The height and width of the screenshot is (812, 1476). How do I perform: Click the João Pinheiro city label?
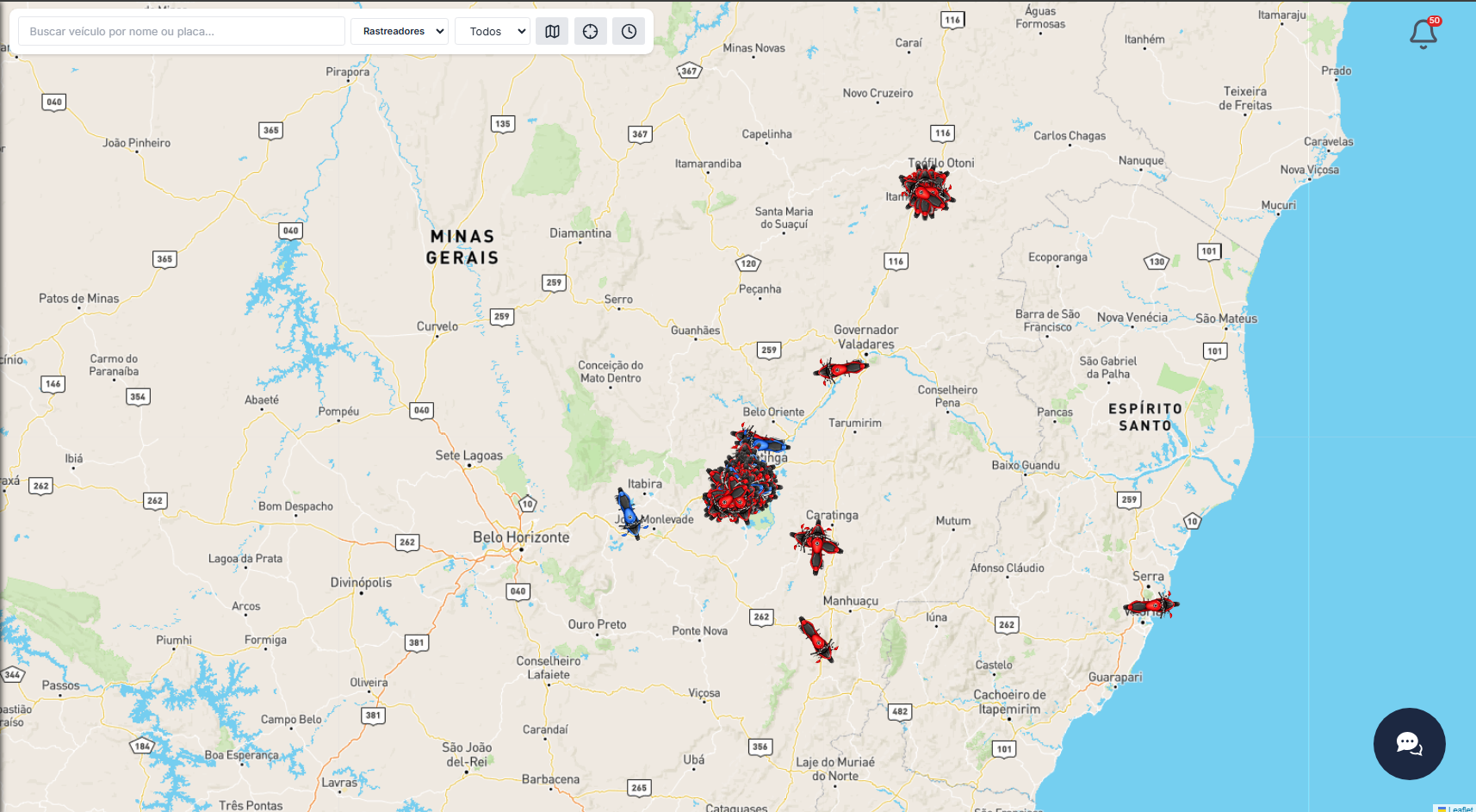(136, 143)
